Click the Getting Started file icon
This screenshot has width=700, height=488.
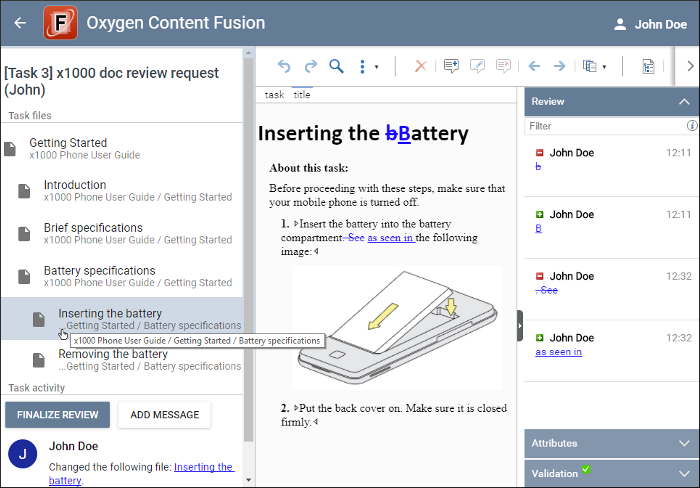[x=10, y=149]
